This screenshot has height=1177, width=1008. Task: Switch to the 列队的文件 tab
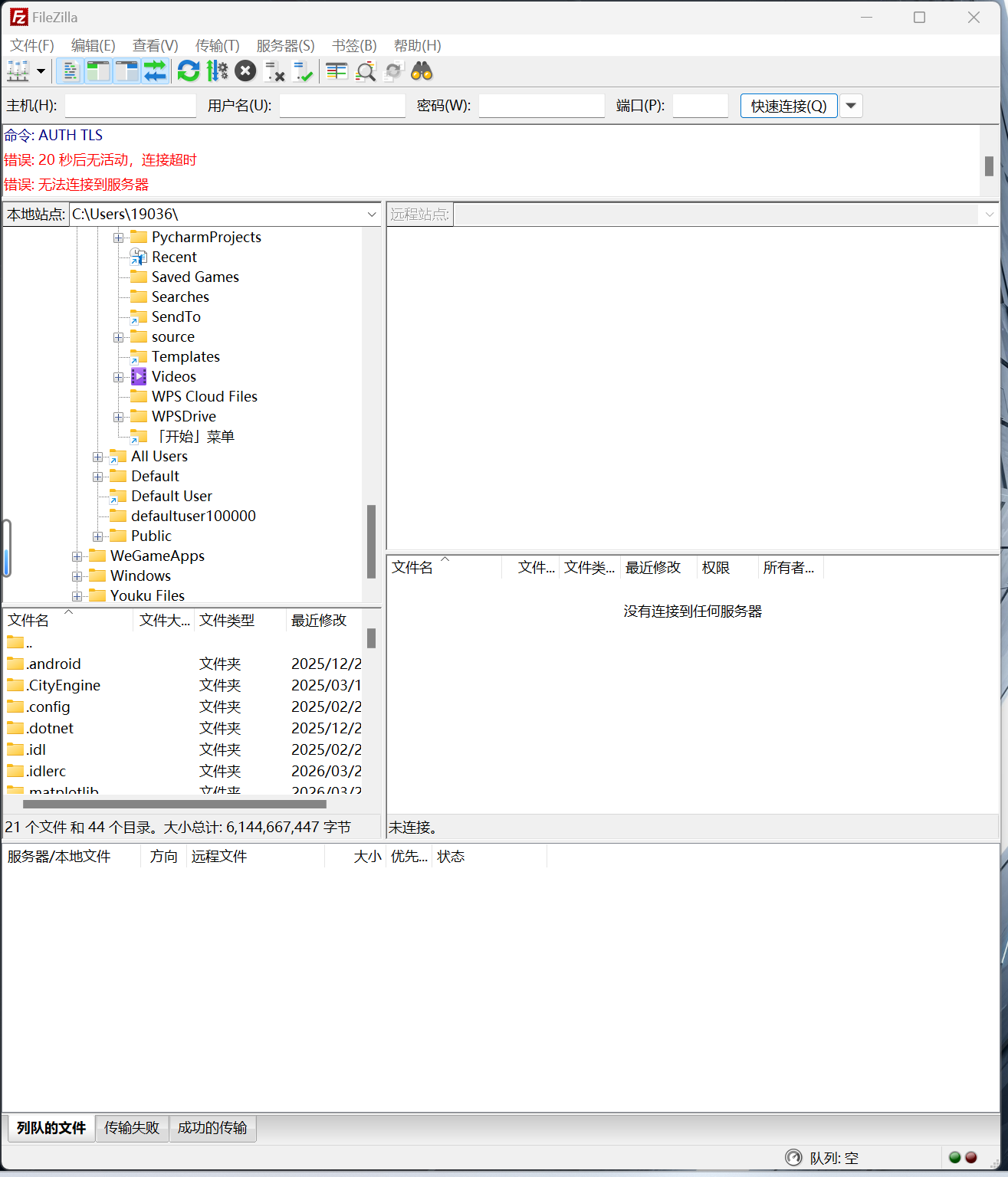[51, 1128]
